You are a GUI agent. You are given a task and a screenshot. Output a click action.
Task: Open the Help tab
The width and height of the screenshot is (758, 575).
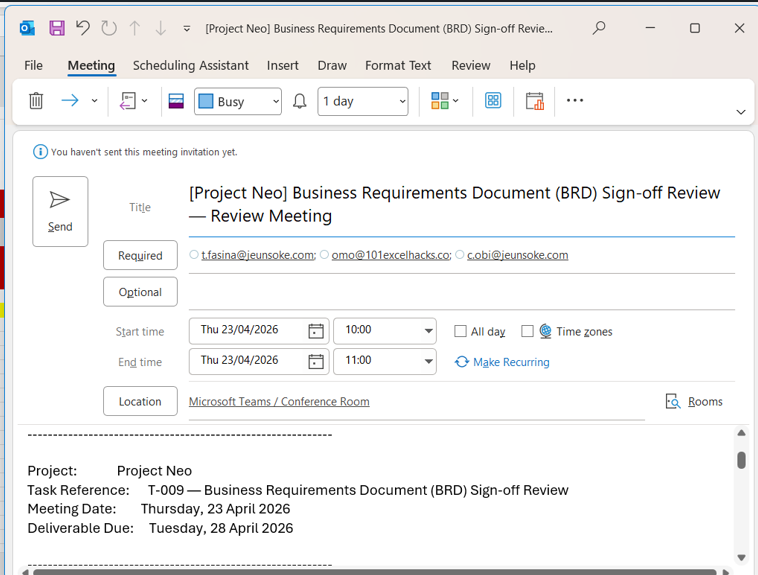point(523,65)
